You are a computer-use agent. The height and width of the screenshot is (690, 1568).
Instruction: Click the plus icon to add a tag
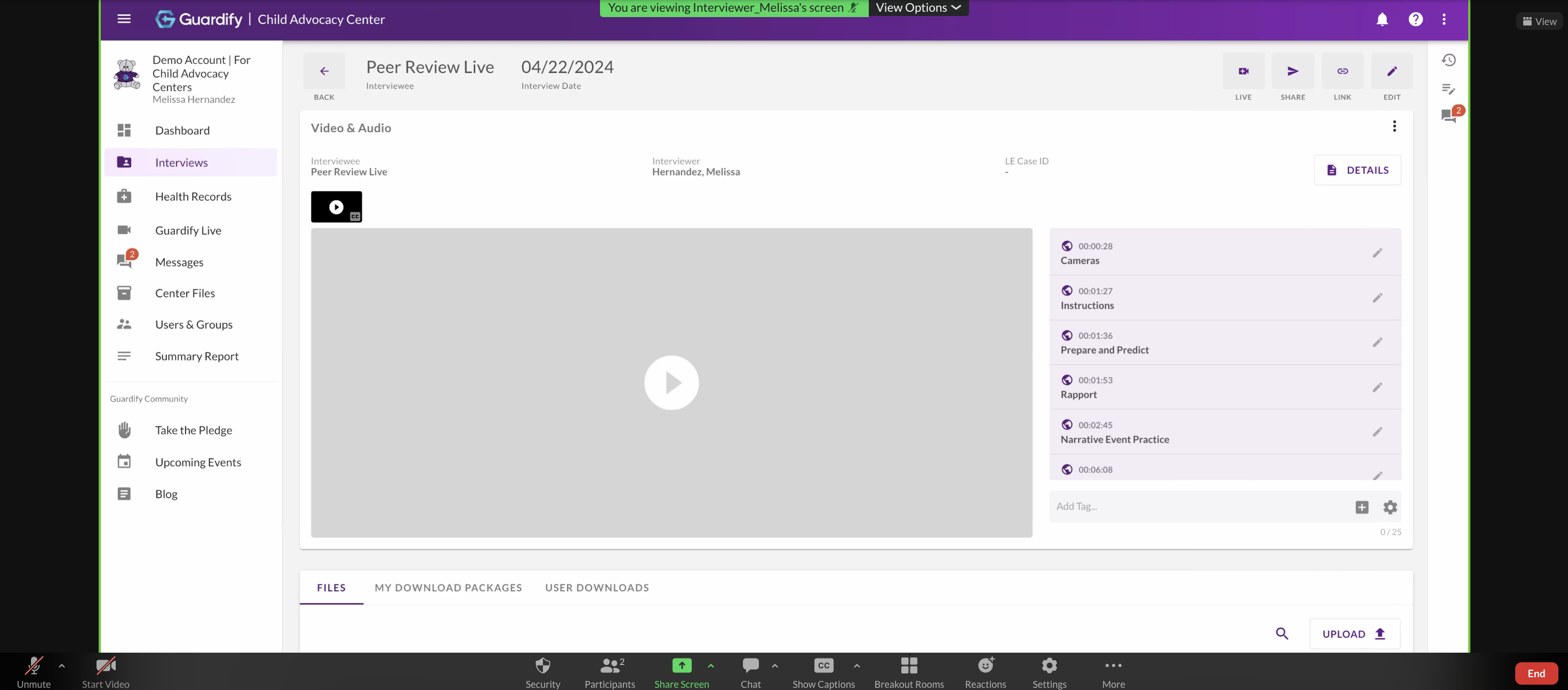1362,507
